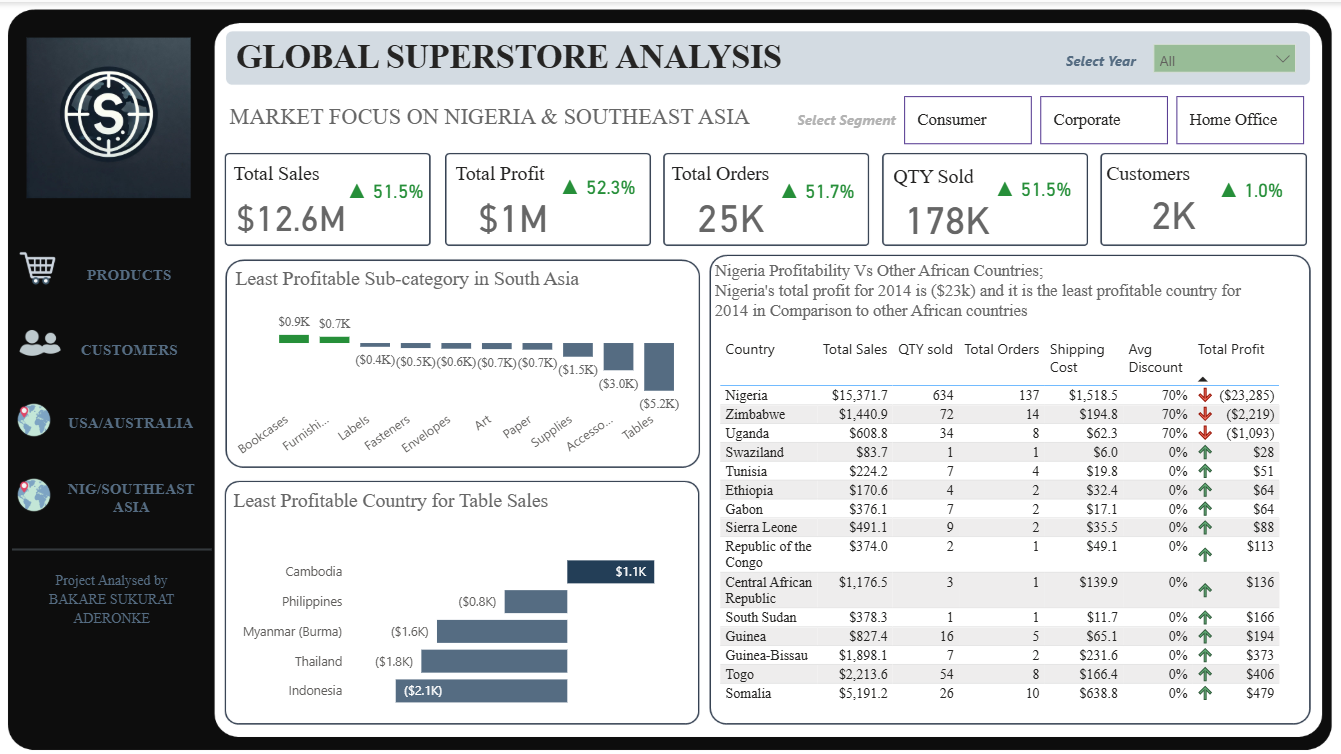Sort table by Total Orders header

[1002, 349]
